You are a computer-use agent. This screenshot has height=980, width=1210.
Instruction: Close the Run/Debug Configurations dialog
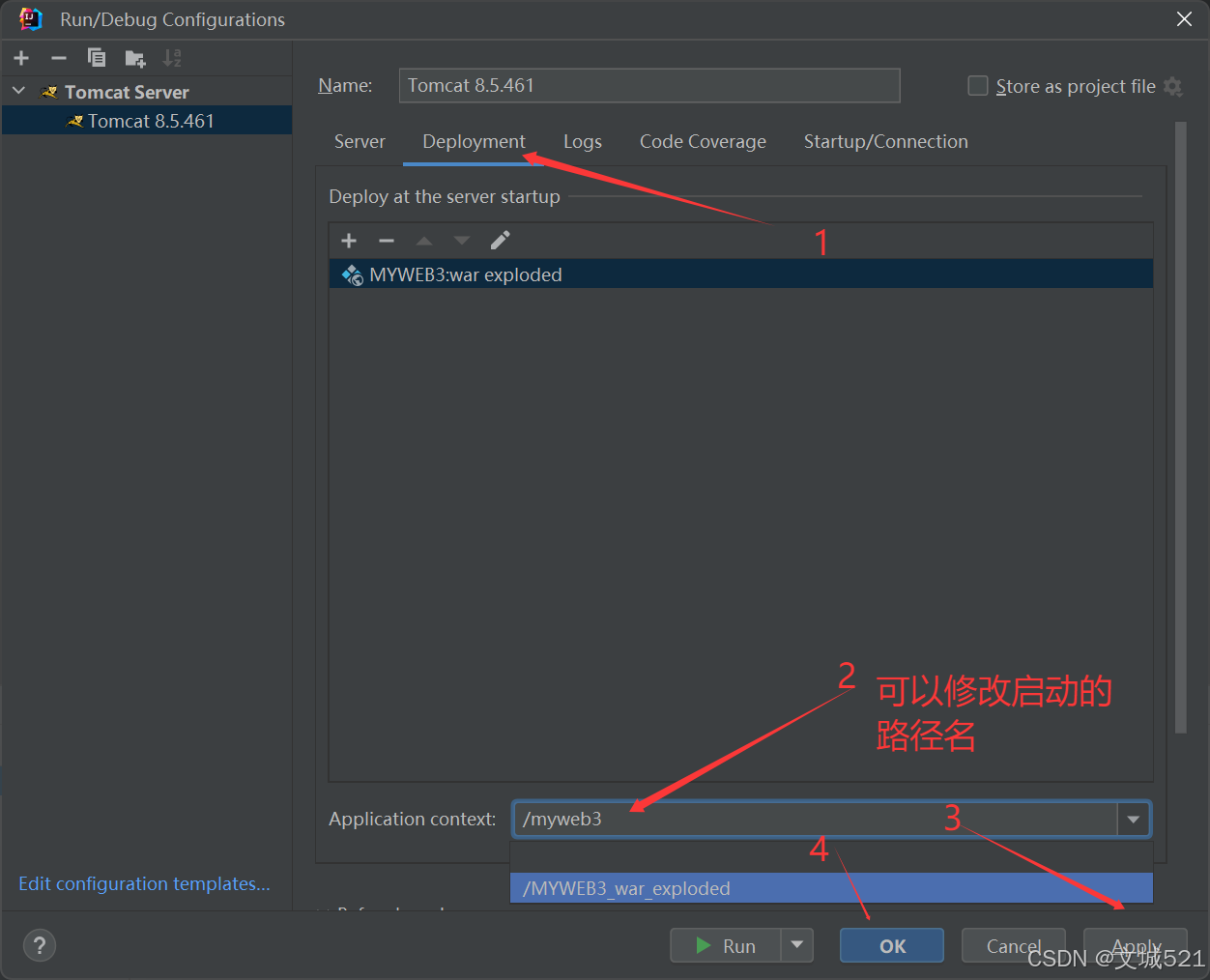click(x=1184, y=19)
